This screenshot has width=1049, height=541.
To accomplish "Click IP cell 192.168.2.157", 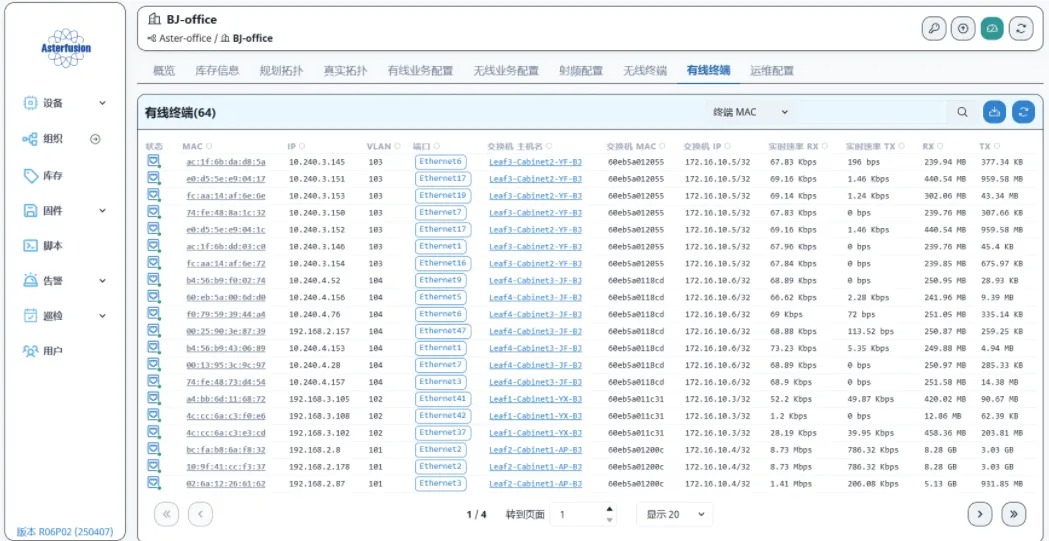I will click(x=319, y=332).
